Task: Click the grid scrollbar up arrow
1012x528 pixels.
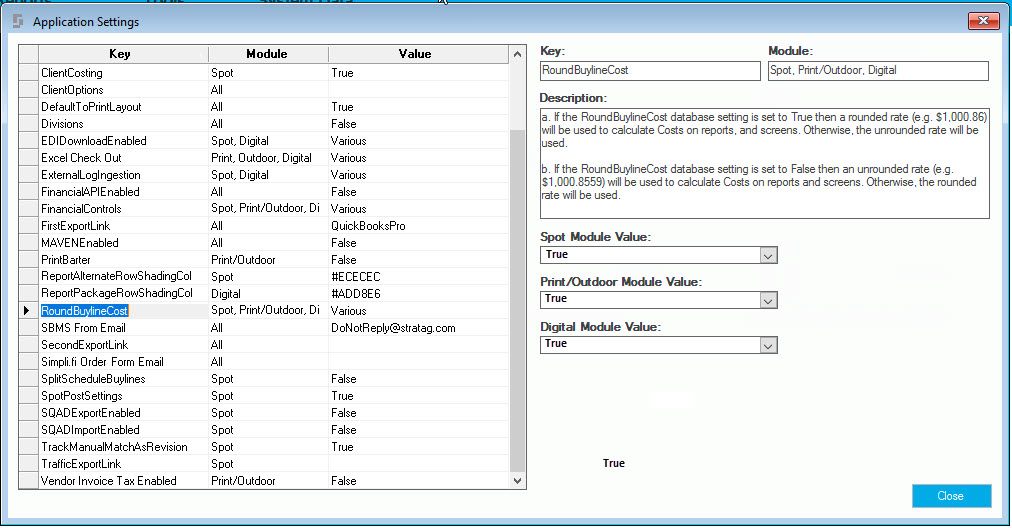Action: point(517,54)
